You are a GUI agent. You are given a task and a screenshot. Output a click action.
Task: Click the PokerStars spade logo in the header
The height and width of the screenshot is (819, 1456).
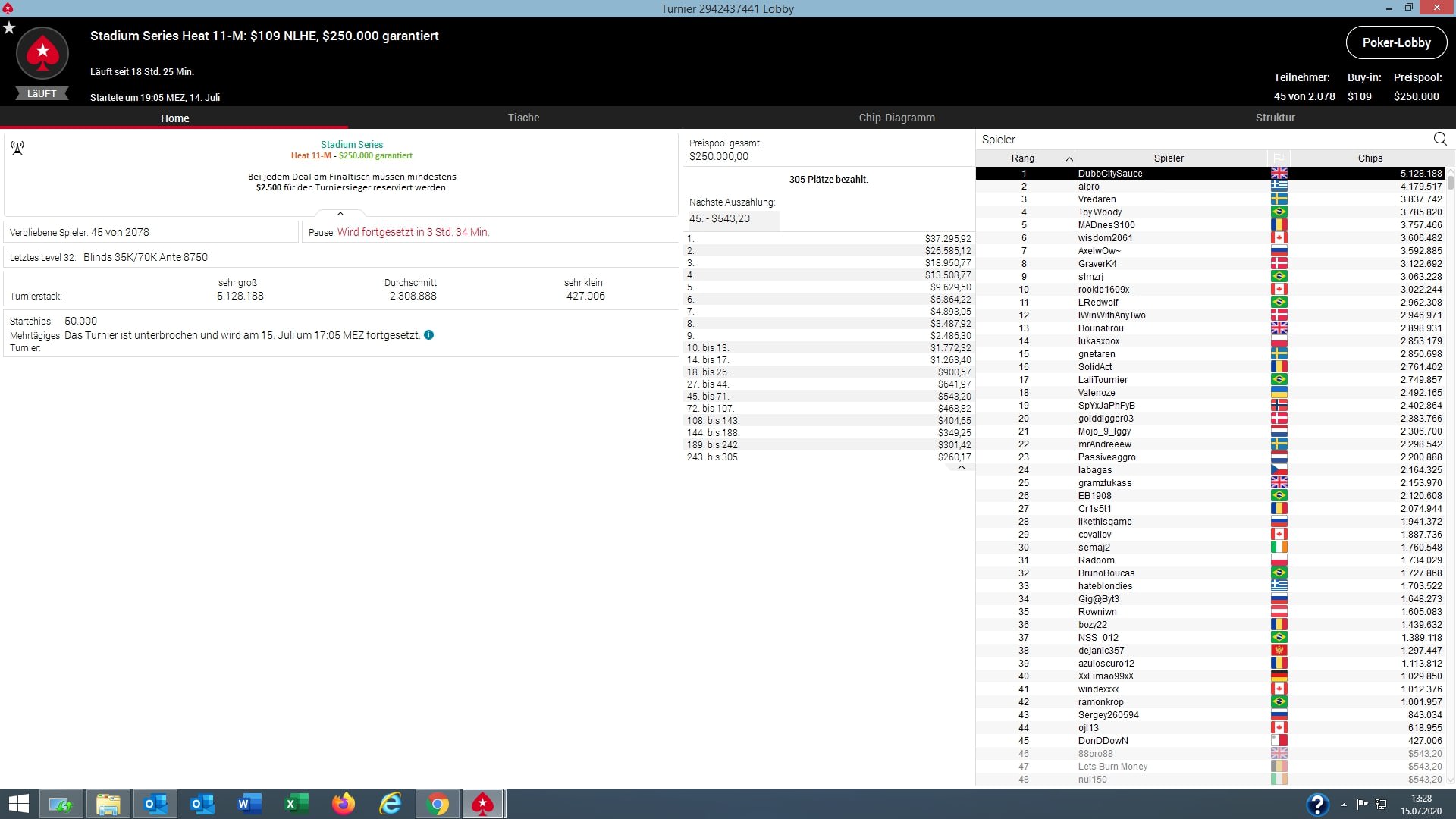pos(42,53)
